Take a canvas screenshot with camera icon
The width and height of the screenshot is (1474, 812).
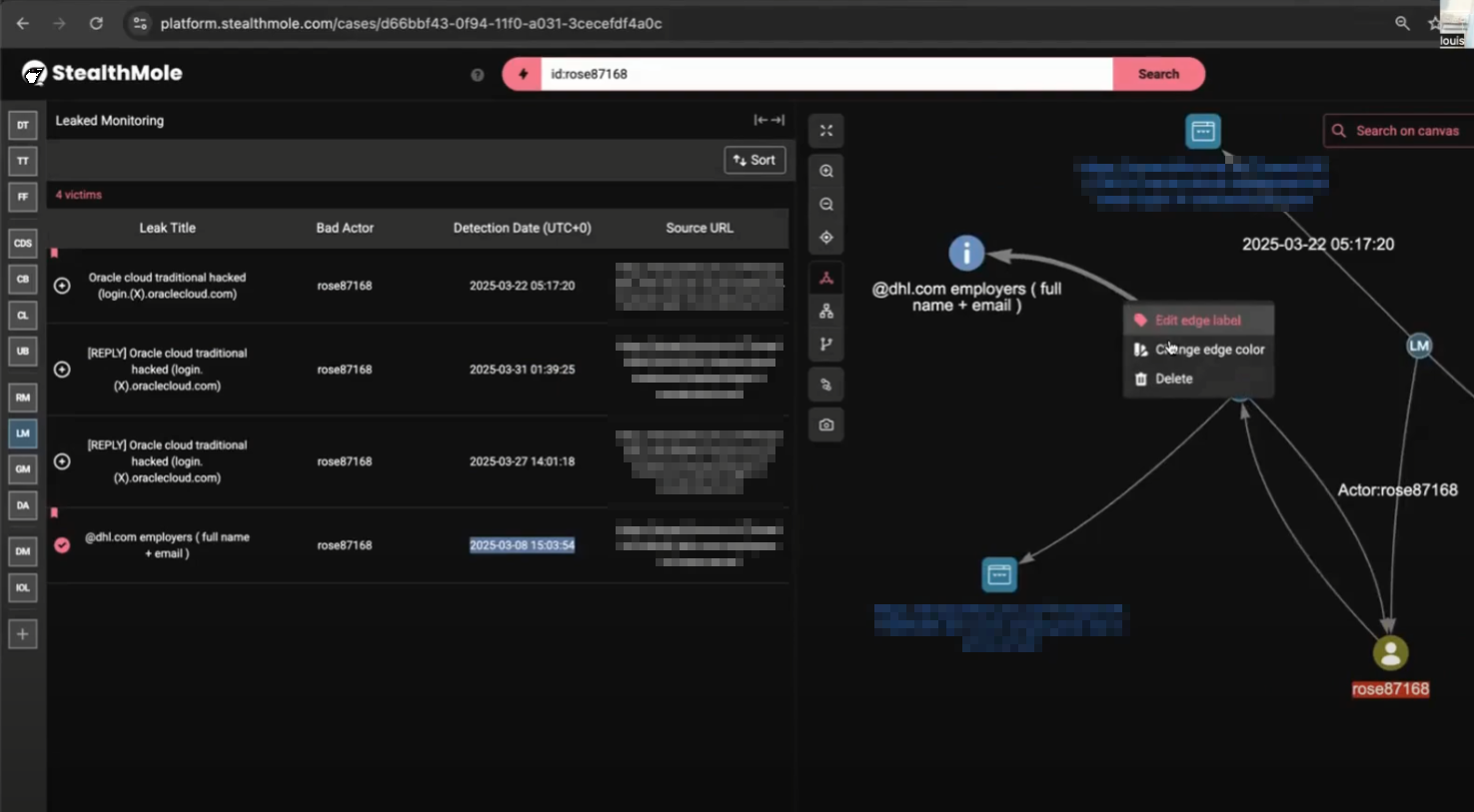[825, 425]
